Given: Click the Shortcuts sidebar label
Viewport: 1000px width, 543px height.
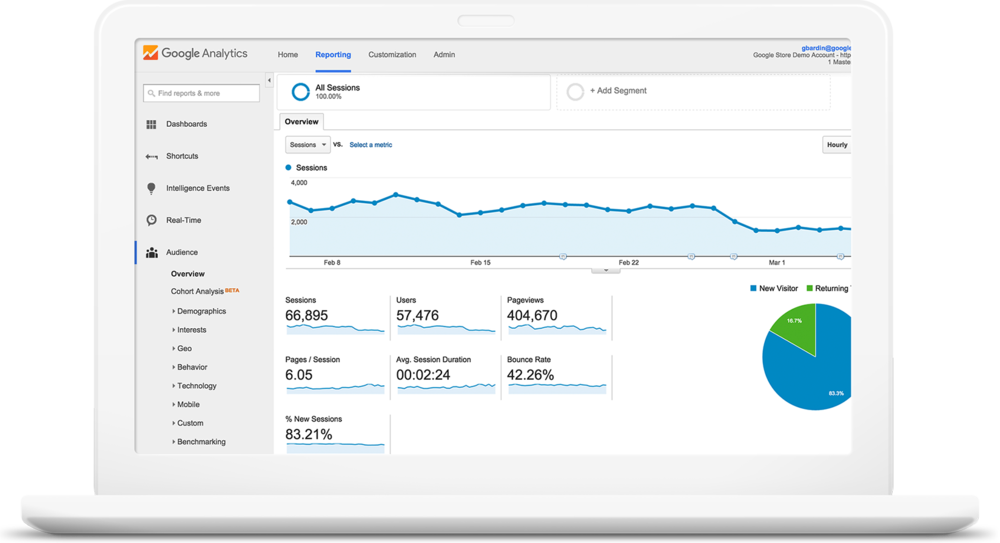Looking at the screenshot, I should pos(182,156).
